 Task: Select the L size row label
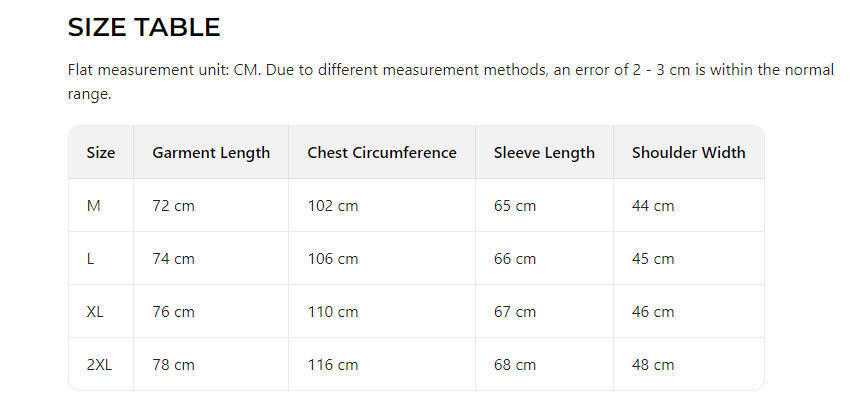pos(91,259)
